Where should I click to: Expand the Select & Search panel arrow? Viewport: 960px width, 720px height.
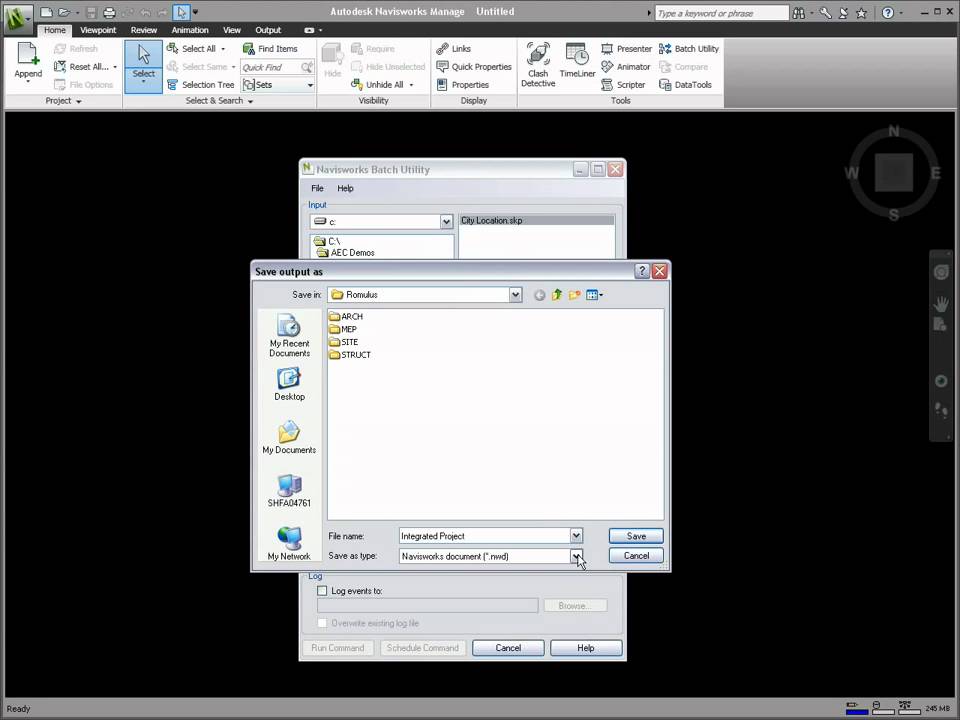(250, 102)
